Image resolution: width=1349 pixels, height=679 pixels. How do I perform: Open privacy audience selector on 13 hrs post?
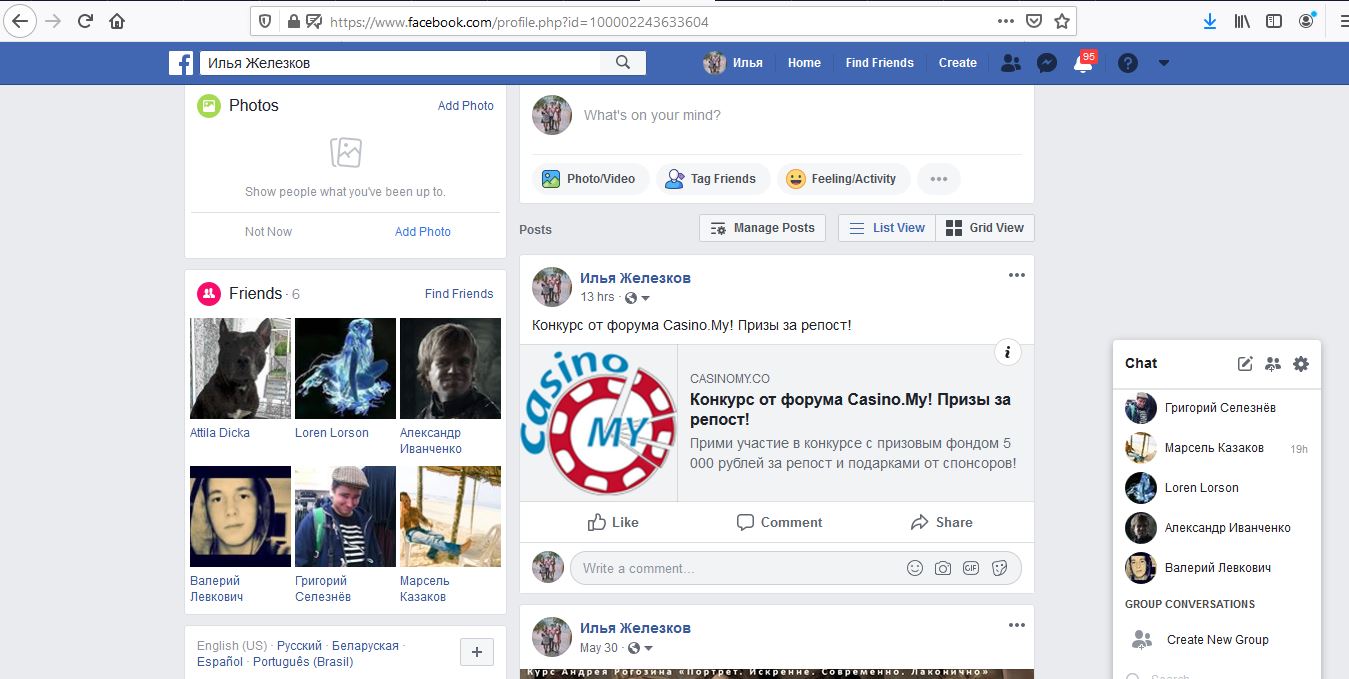click(x=637, y=298)
